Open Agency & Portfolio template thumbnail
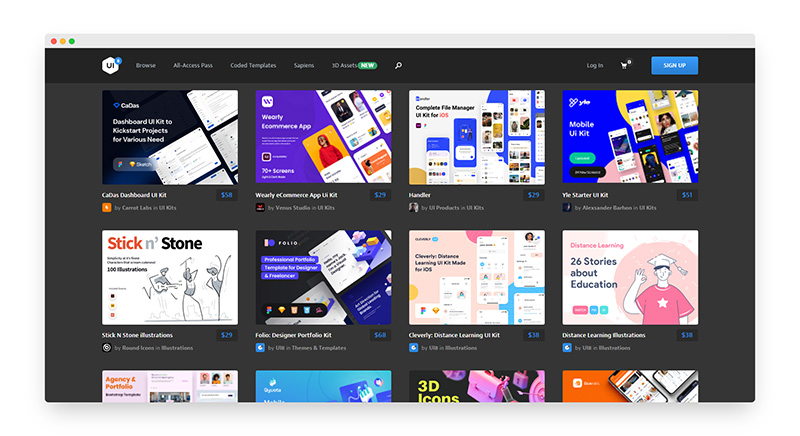Screen dimensions: 800x436 pyautogui.click(x=170, y=386)
